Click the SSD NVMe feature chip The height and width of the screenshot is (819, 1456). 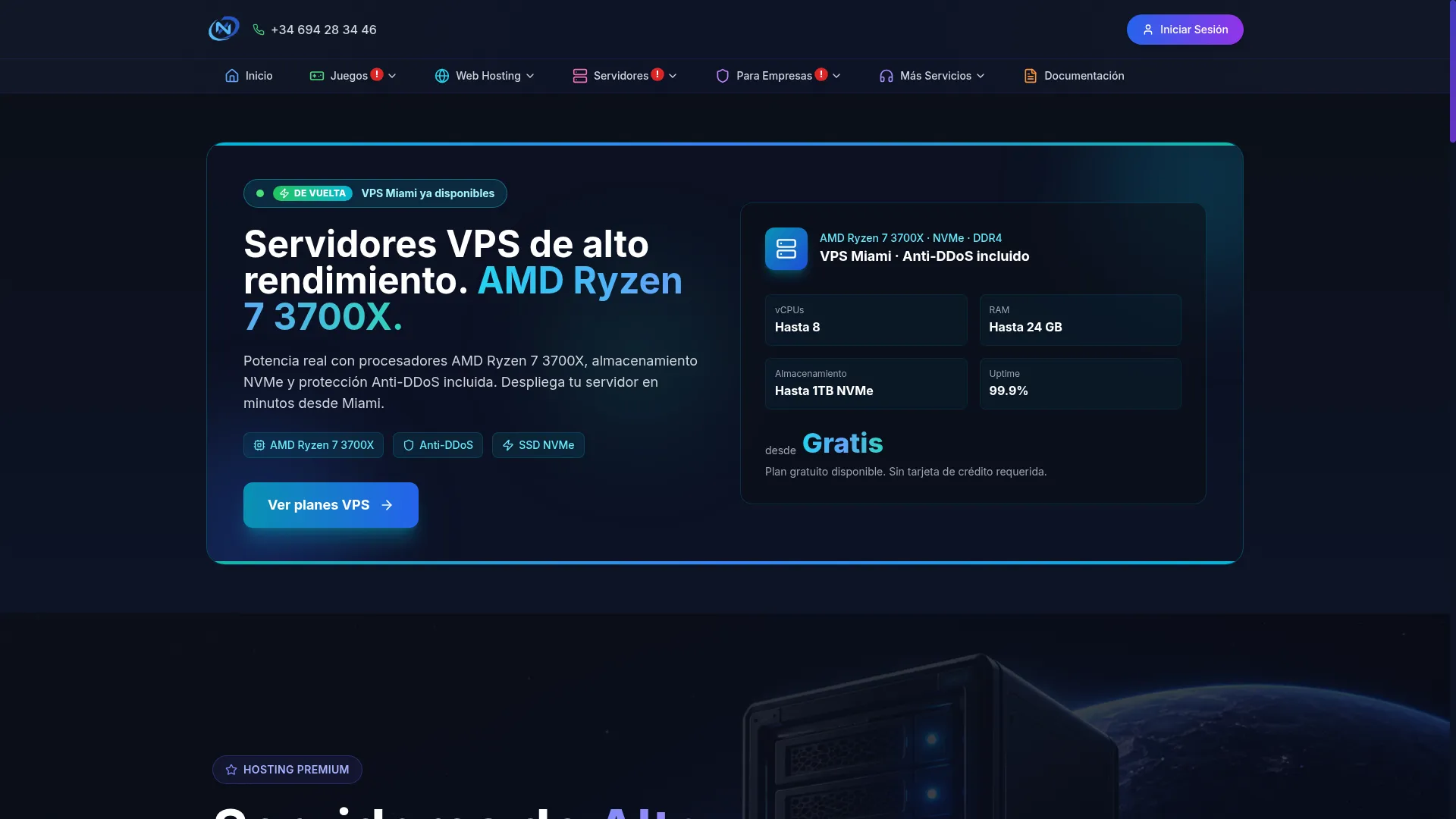(538, 445)
